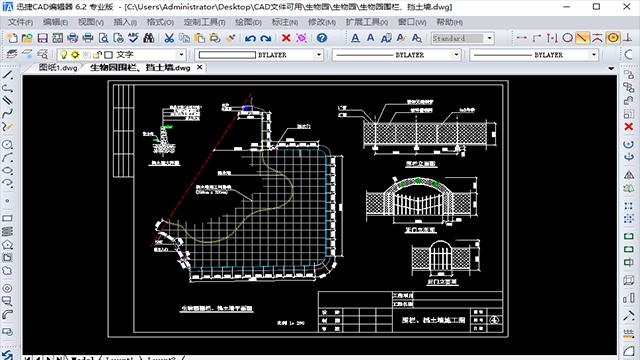Toggle the layer lock padlock icon
Screen dimensions: 640x360
click(97, 54)
